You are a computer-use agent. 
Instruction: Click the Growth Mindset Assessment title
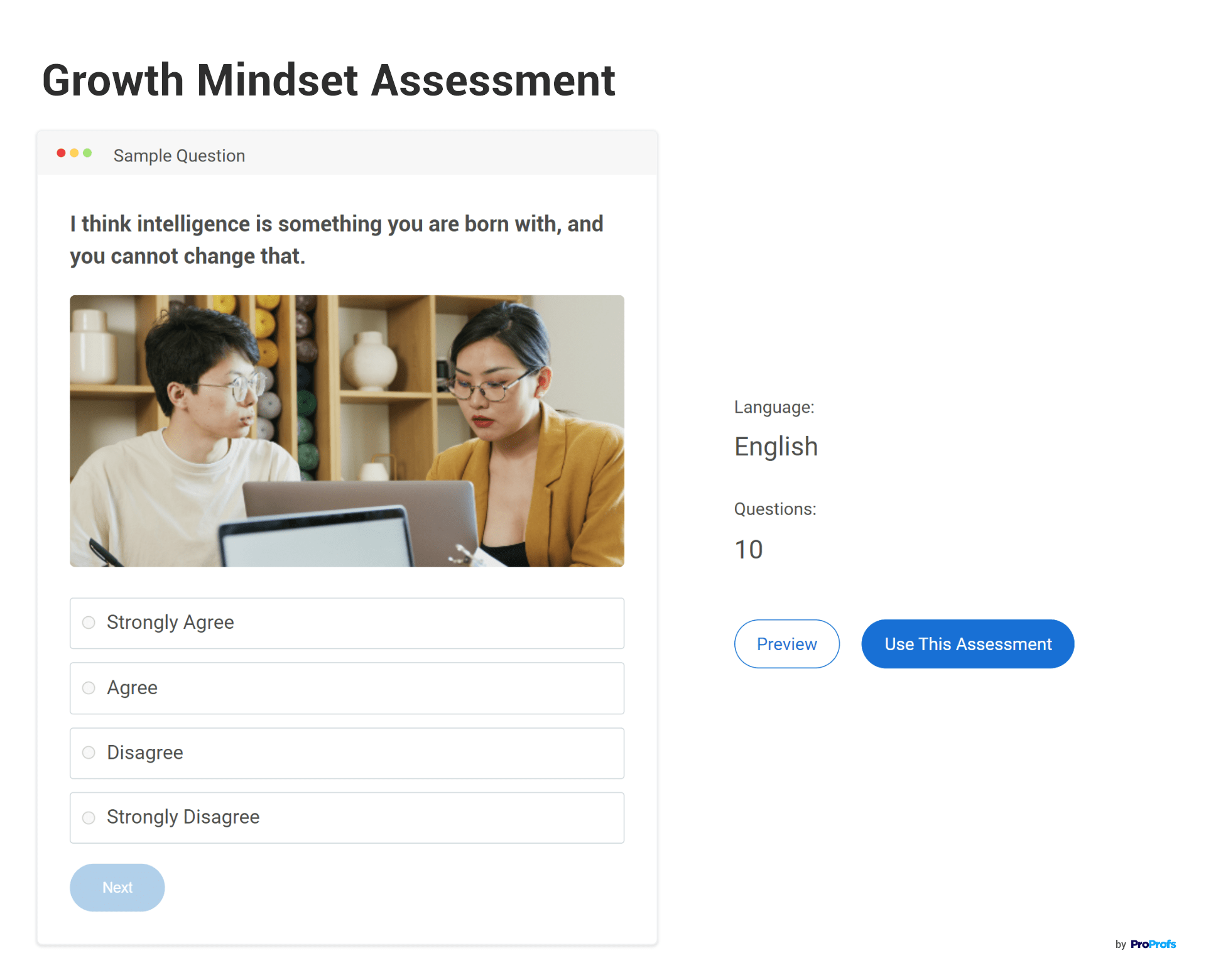click(x=329, y=80)
